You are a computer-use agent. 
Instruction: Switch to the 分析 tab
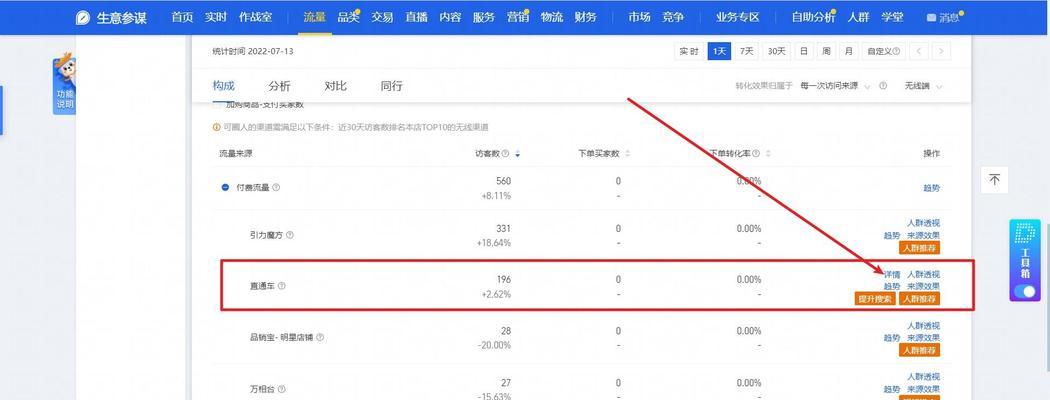279,86
